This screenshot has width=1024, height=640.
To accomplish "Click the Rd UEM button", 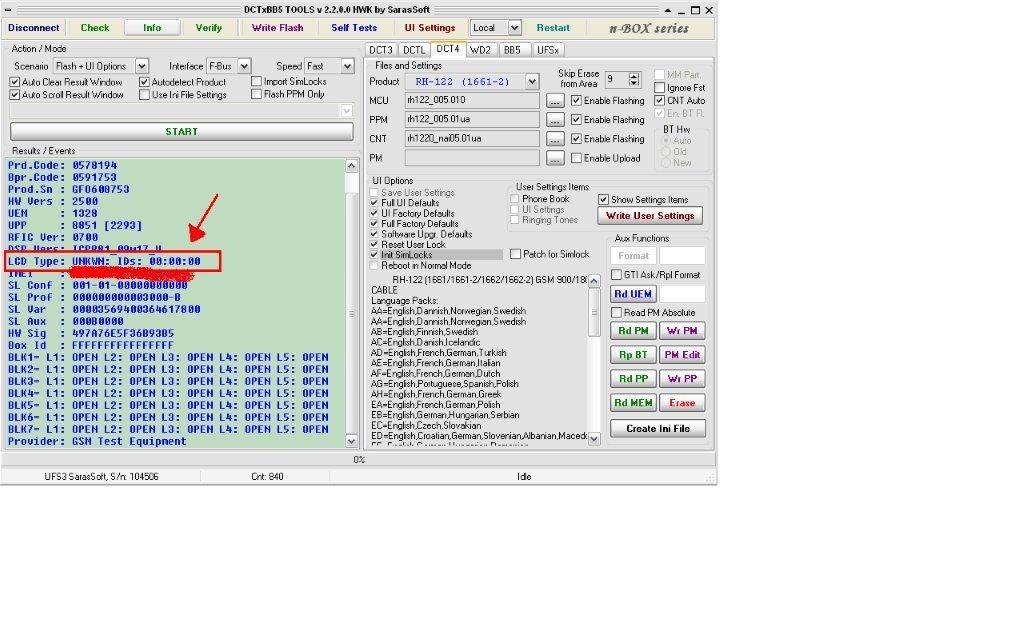I will [633, 293].
